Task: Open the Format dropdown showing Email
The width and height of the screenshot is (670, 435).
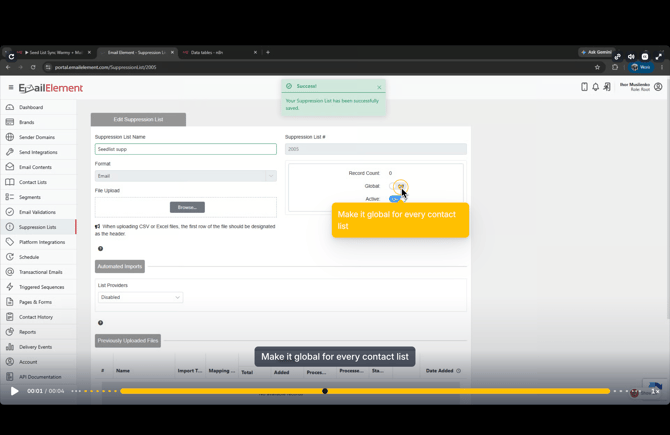Action: [185, 176]
